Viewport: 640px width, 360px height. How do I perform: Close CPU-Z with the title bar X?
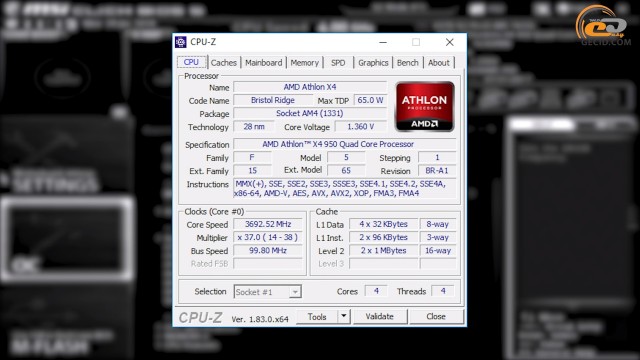click(449, 42)
